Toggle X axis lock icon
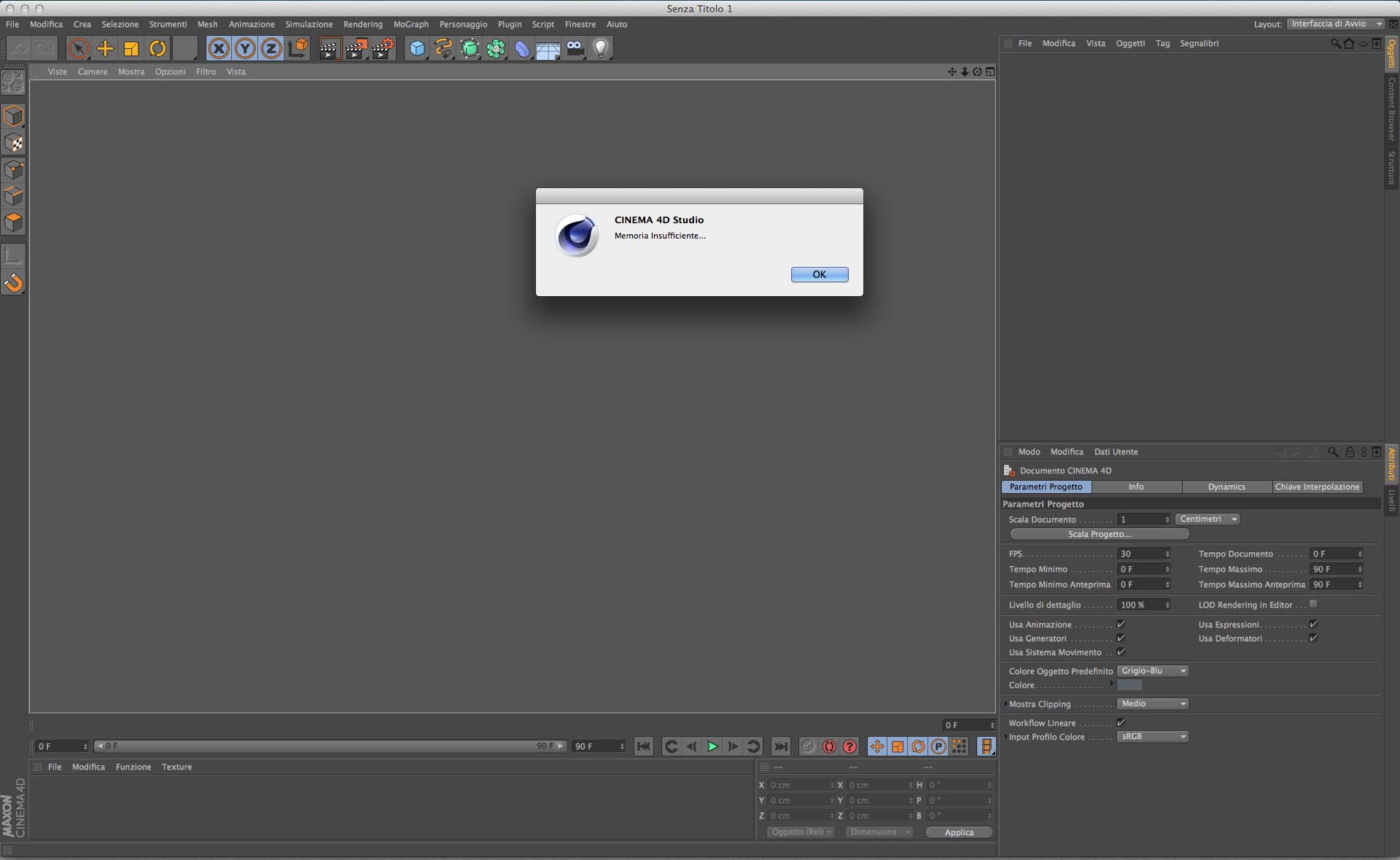Image resolution: width=1400 pixels, height=860 pixels. coord(218,49)
